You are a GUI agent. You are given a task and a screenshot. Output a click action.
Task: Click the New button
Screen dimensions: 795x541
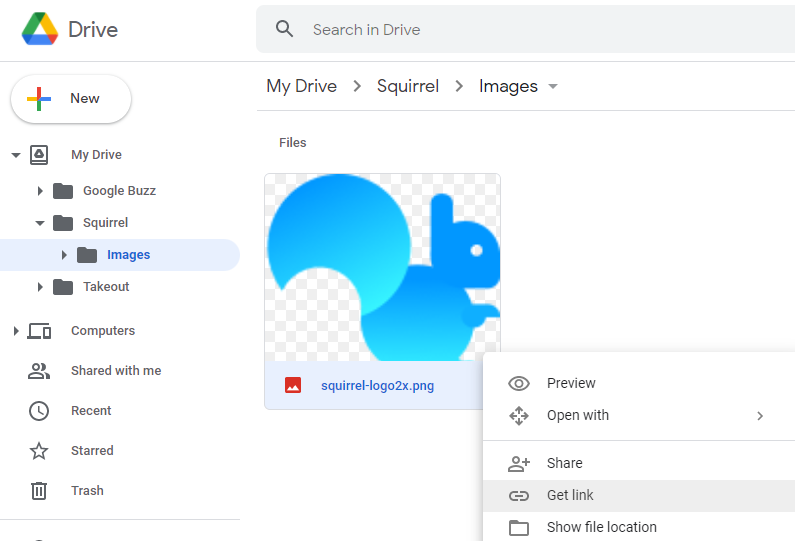pyautogui.click(x=71, y=99)
